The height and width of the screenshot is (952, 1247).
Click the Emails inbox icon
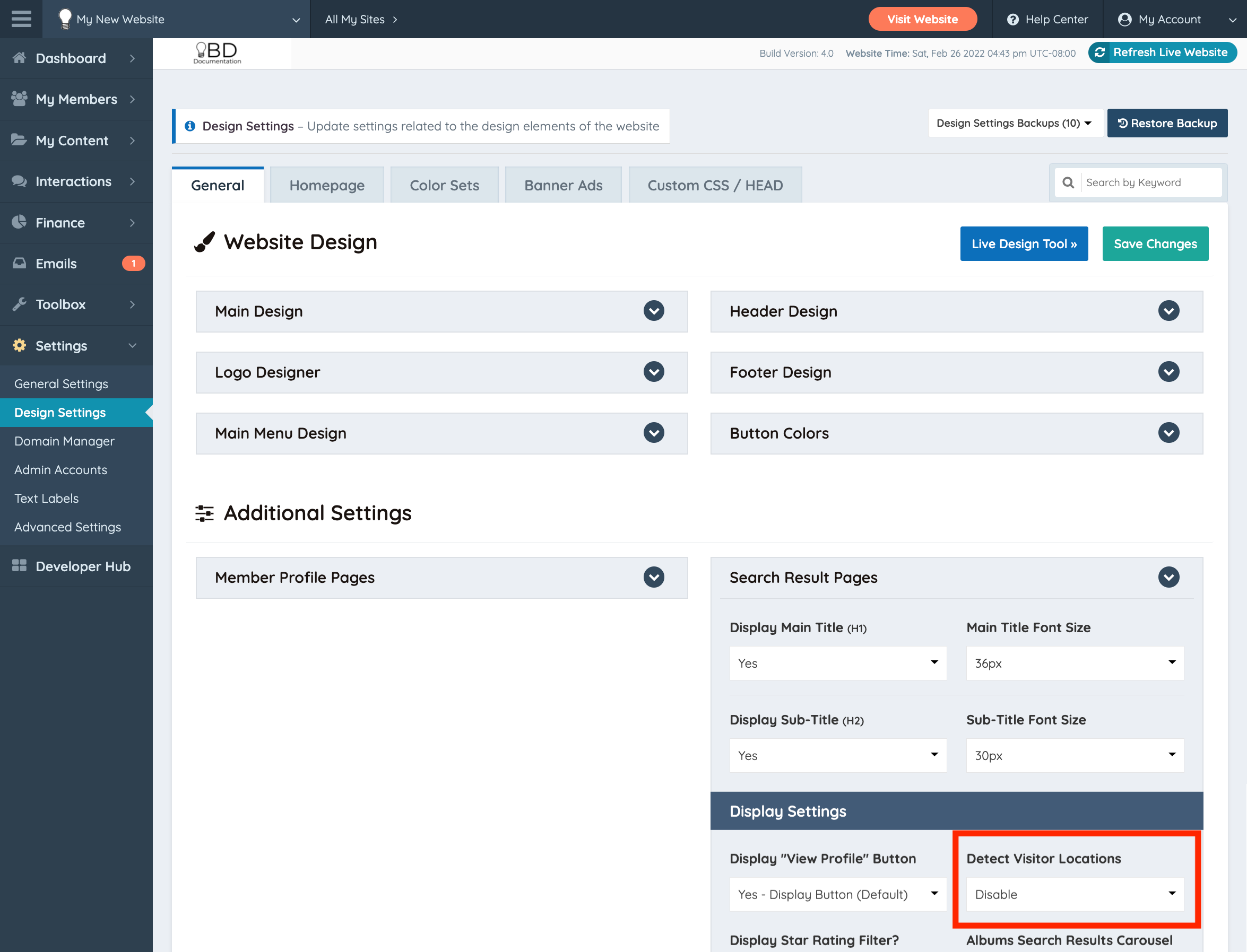point(19,263)
